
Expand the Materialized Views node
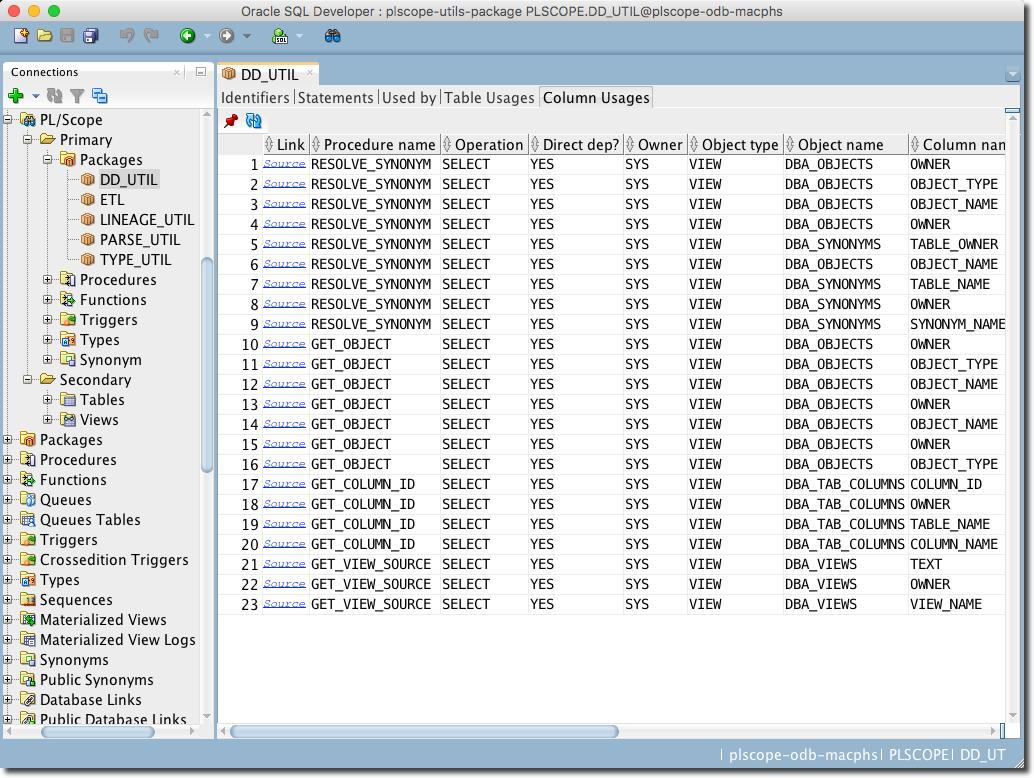click(8, 620)
